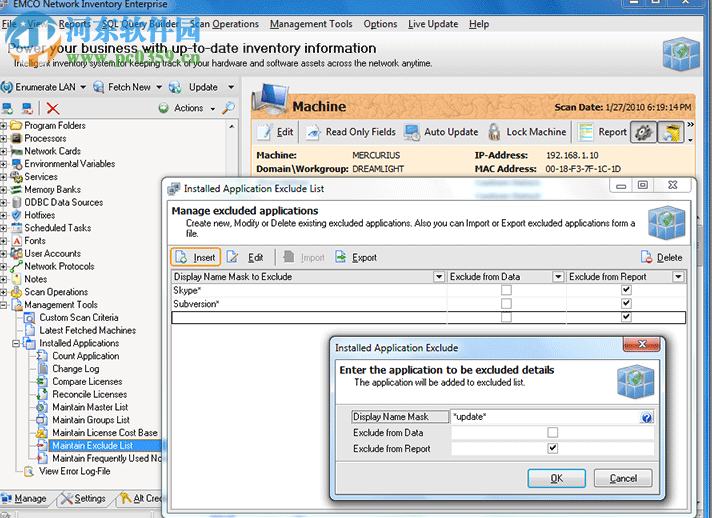Click the Fonts icon in tree
Screen dimensions: 712x518
click(x=16, y=241)
